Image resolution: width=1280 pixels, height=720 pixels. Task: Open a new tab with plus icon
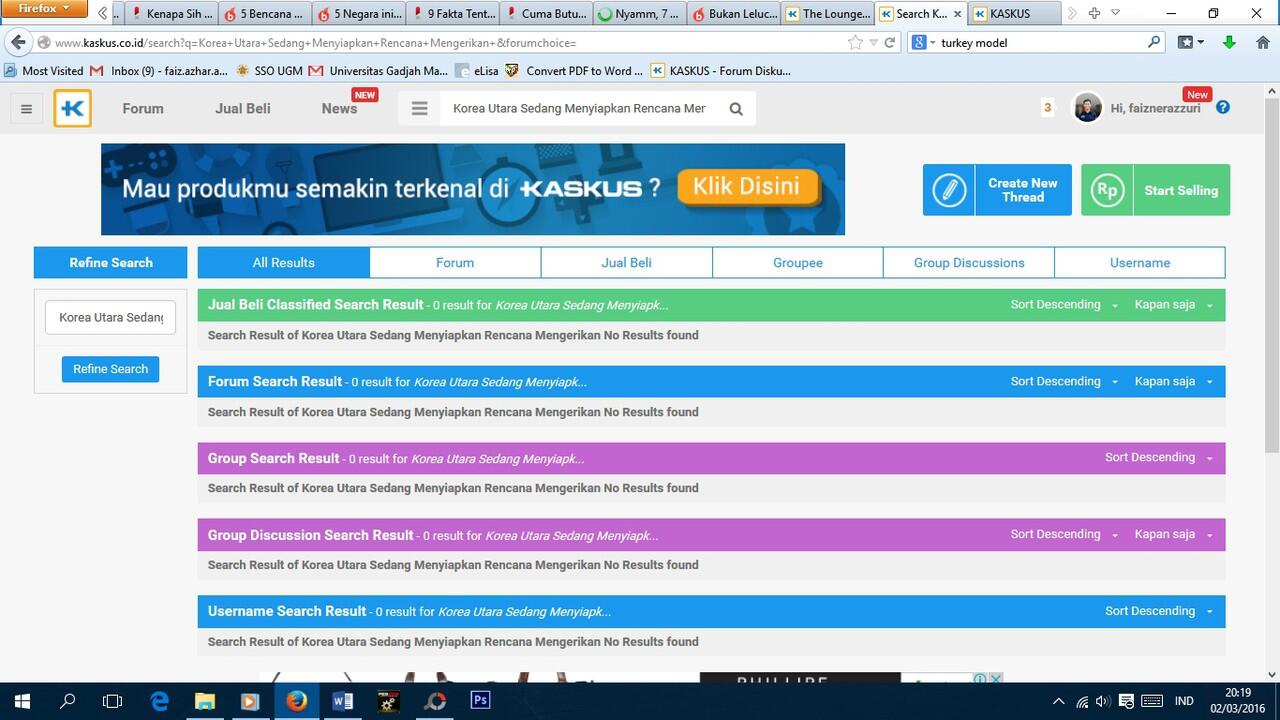click(1094, 13)
